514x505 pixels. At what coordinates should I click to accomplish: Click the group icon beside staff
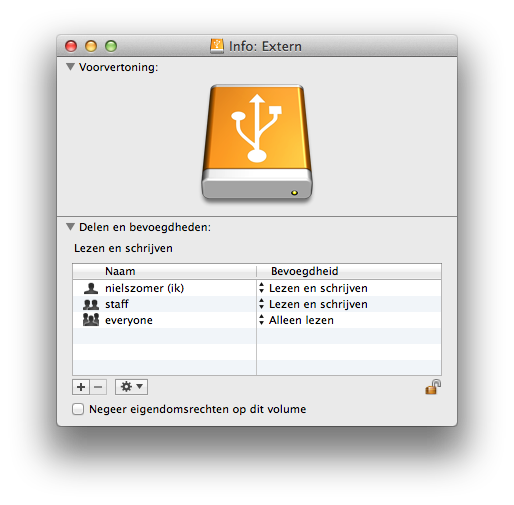(x=91, y=304)
